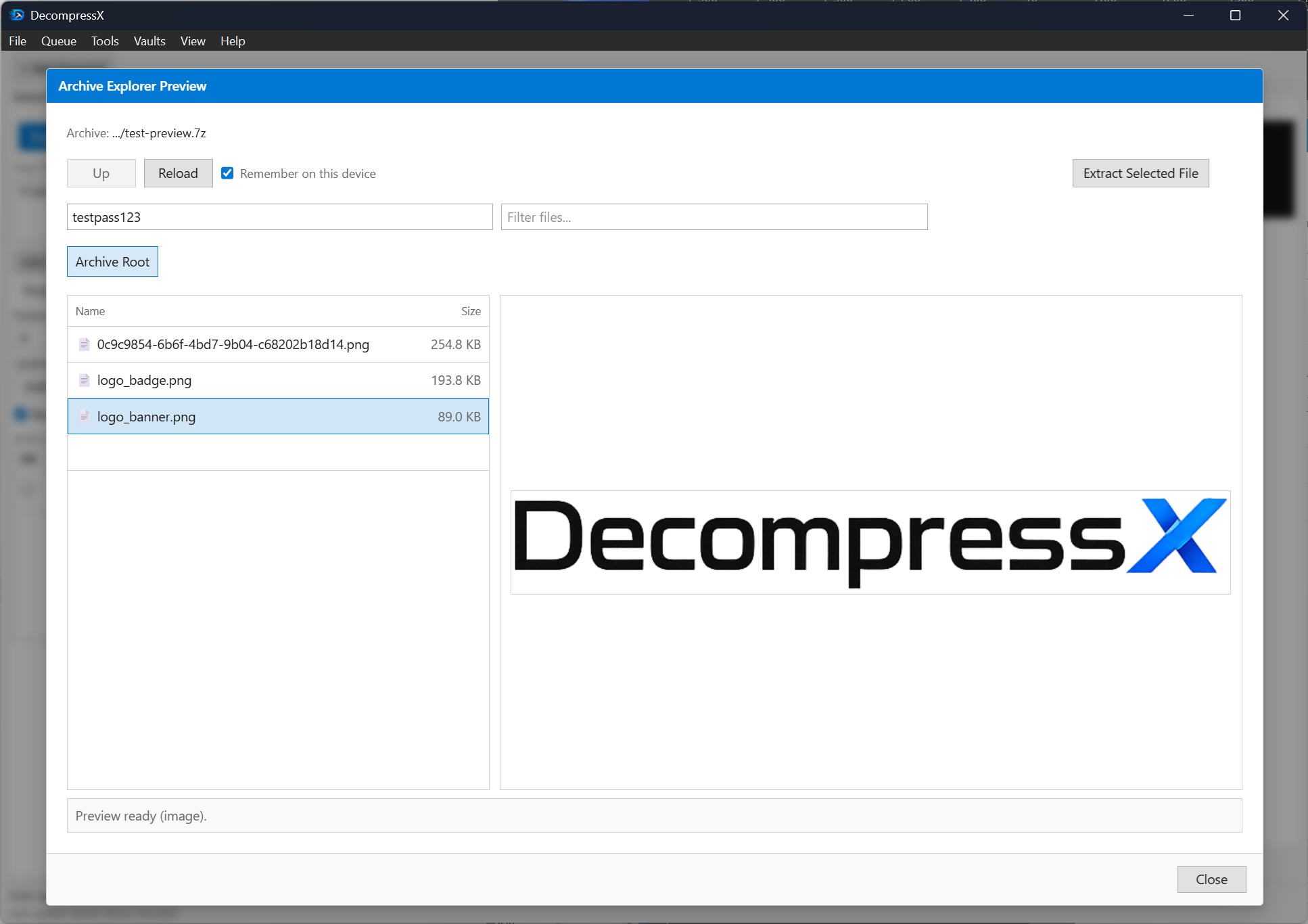Click the Up button
Screen dimensions: 1308x924
pos(101,173)
